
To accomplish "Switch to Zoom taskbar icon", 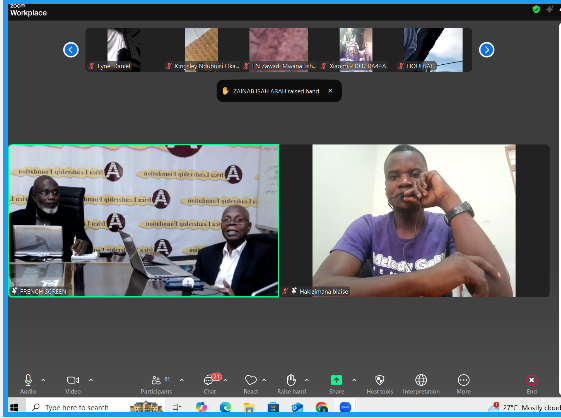I will pyautogui.click(x=345, y=407).
